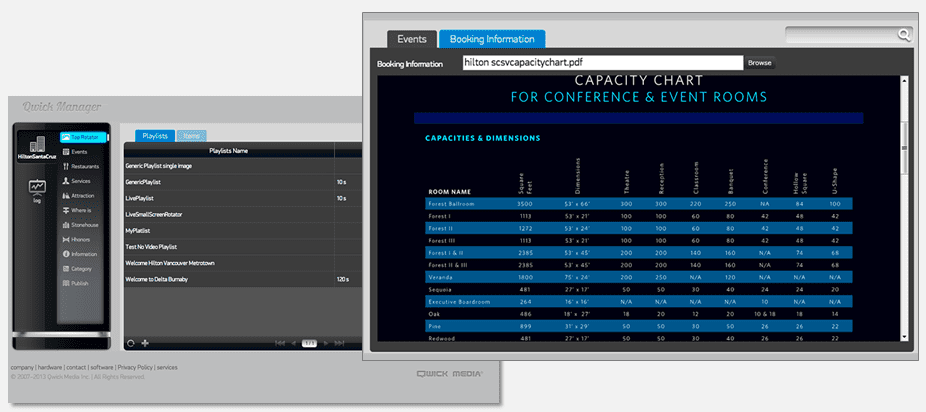Open the Privacy Policy footer link
Image resolution: width=926 pixels, height=412 pixels.
135,367
